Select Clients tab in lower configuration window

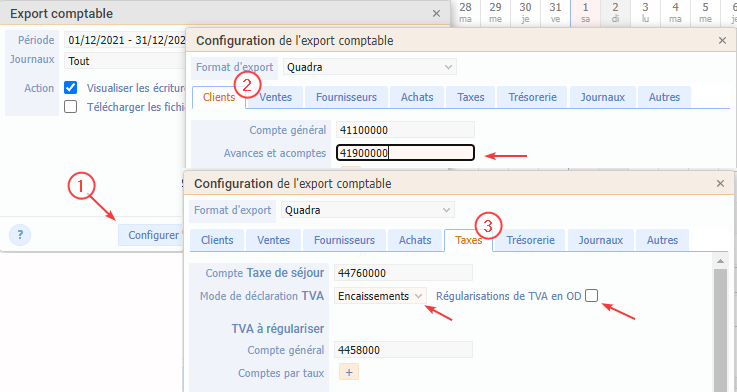tap(217, 240)
